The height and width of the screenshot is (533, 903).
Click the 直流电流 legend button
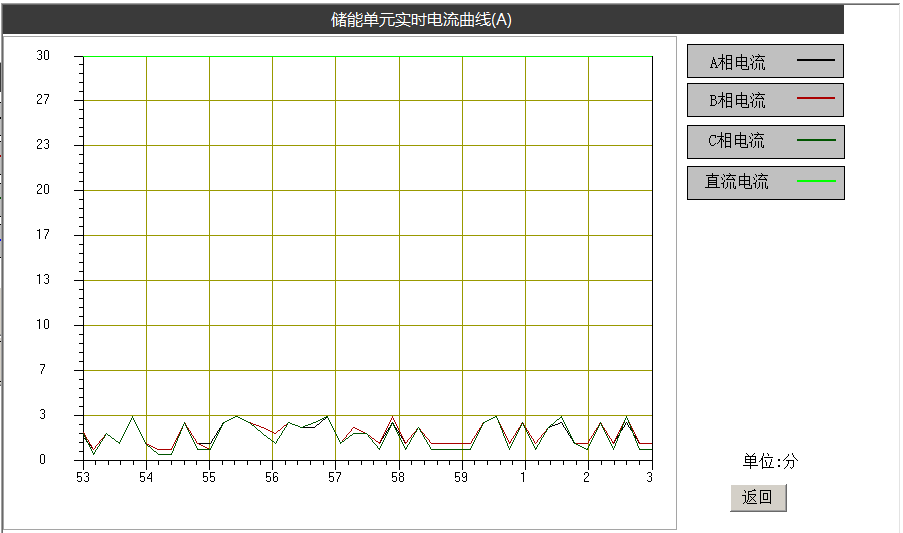(765, 182)
